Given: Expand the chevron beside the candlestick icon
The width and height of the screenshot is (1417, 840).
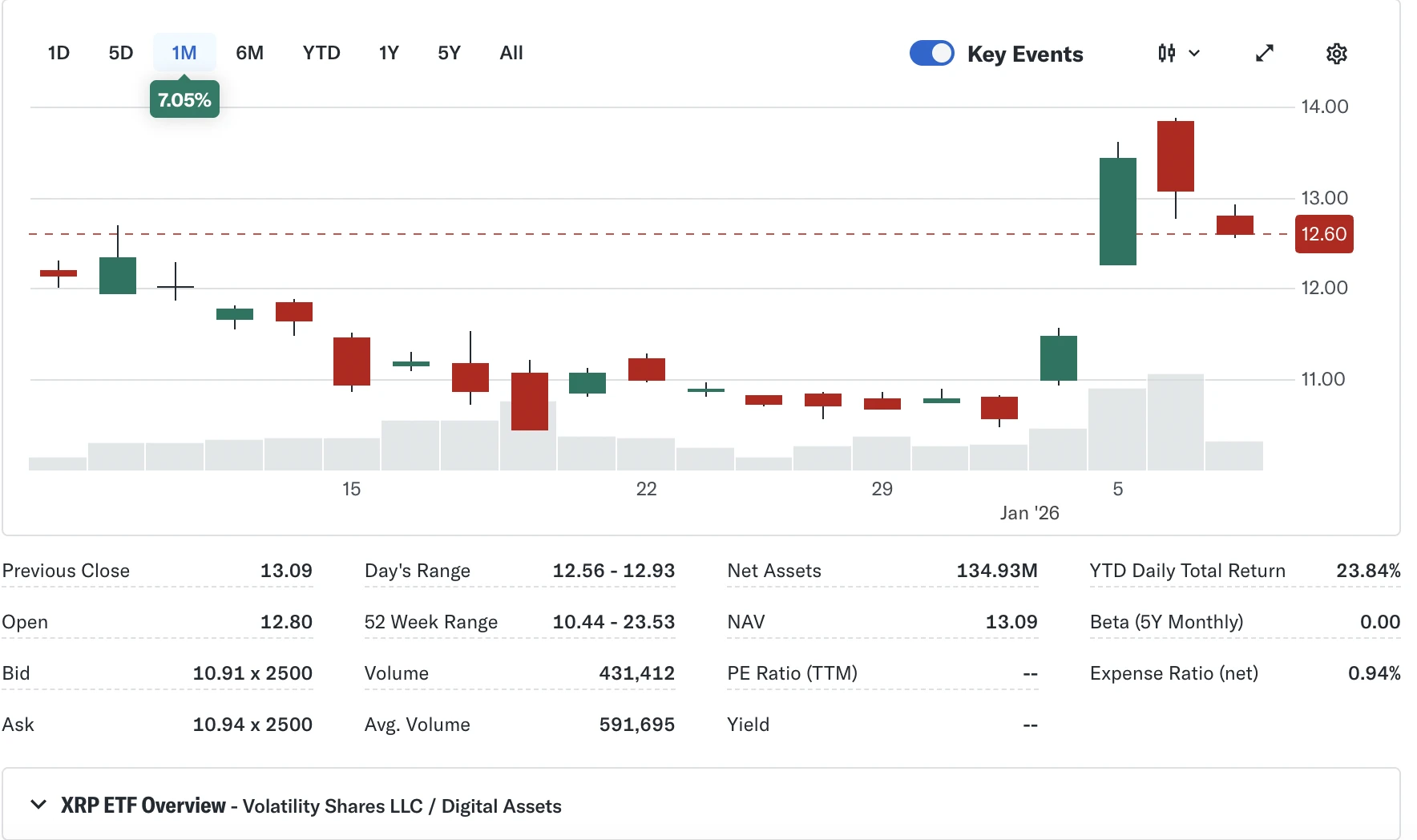Looking at the screenshot, I should pyautogui.click(x=1194, y=53).
